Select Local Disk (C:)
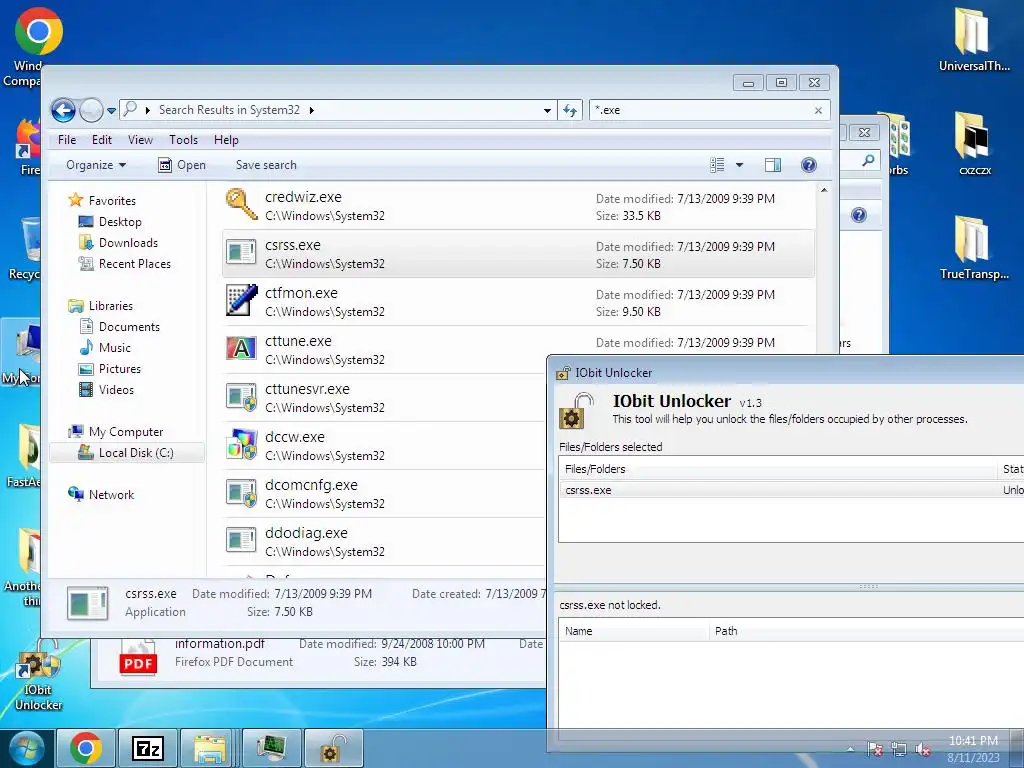Screen dimensions: 1024x768 click(x=127, y=453)
